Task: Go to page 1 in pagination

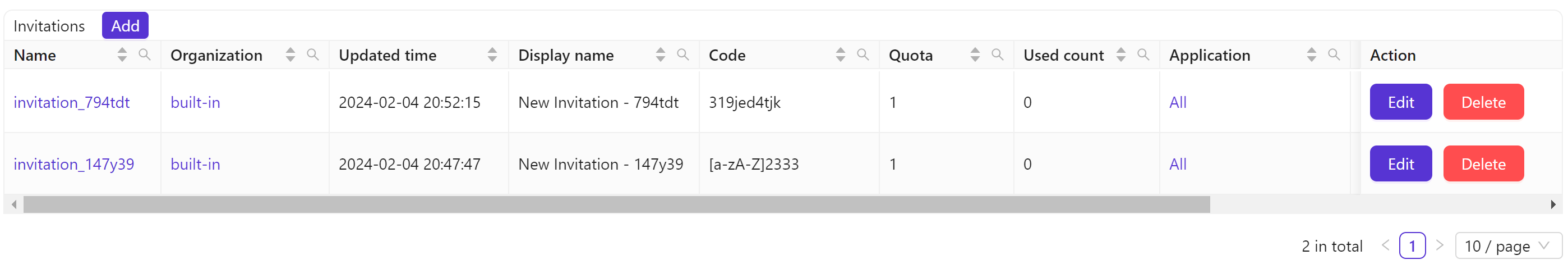Action: coord(1412,247)
